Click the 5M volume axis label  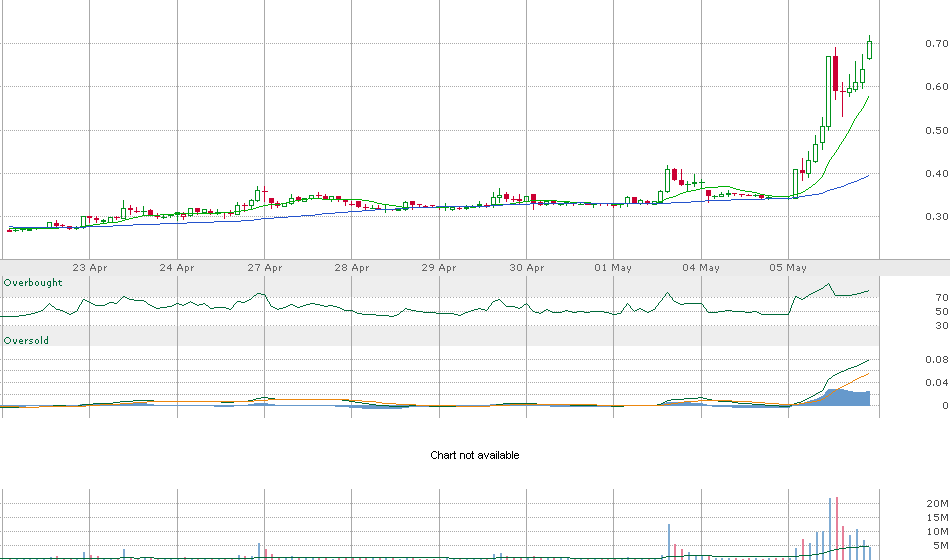pos(941,546)
